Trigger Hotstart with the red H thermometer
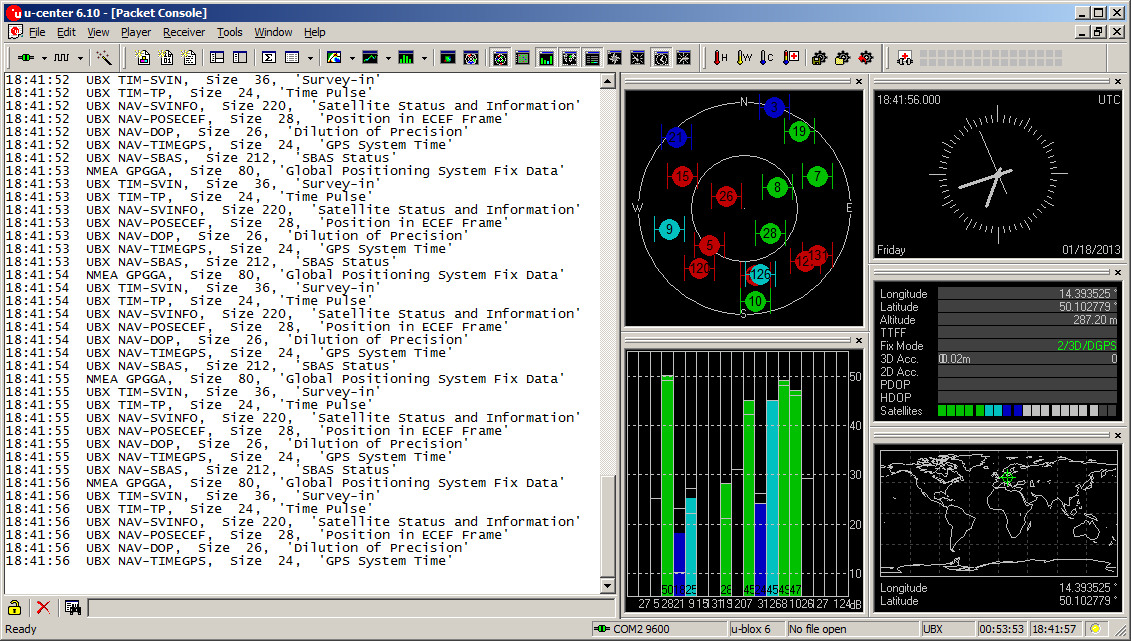The image size is (1131, 641). click(x=721, y=58)
